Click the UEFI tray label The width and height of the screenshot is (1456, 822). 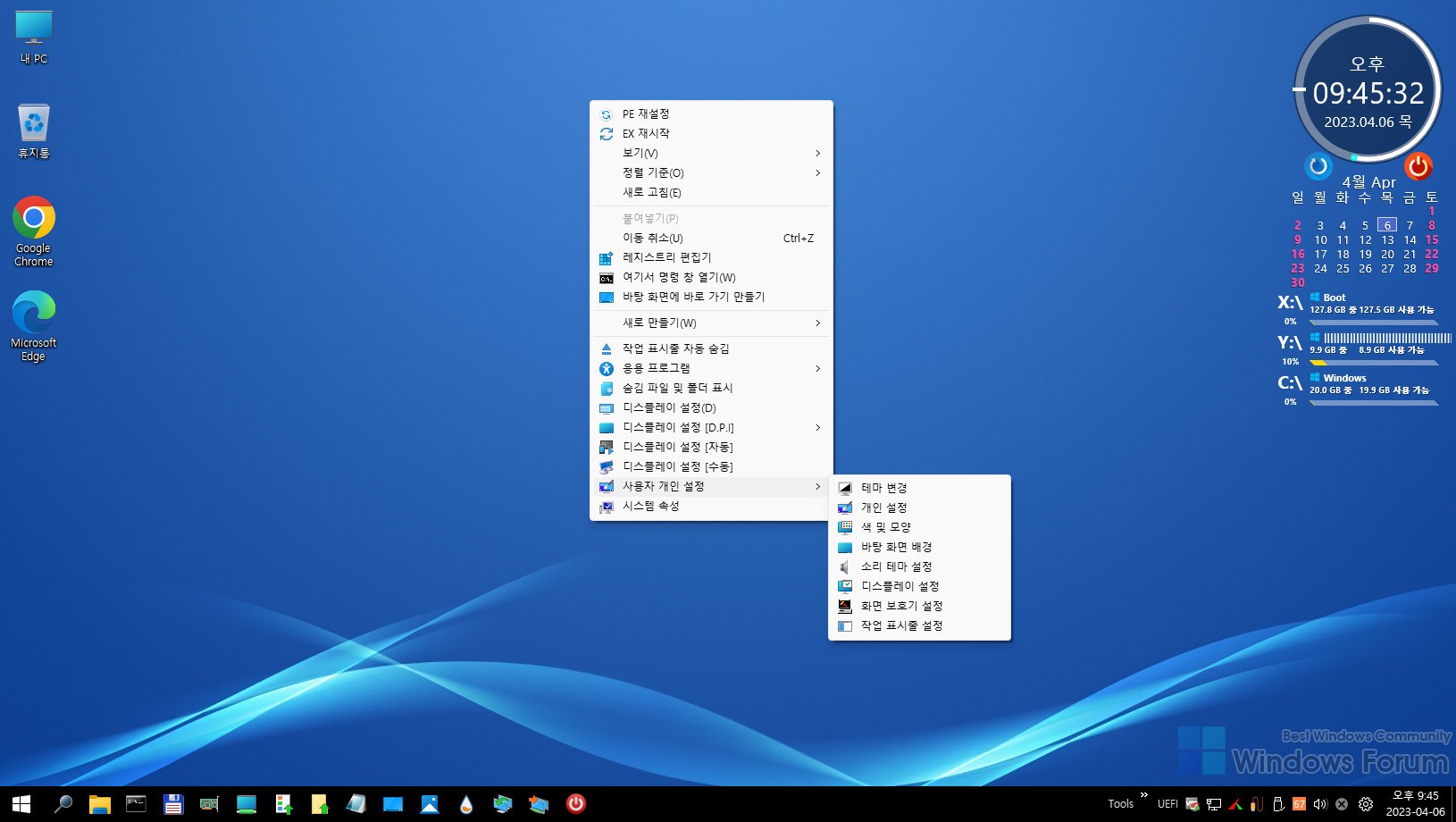point(1167,804)
